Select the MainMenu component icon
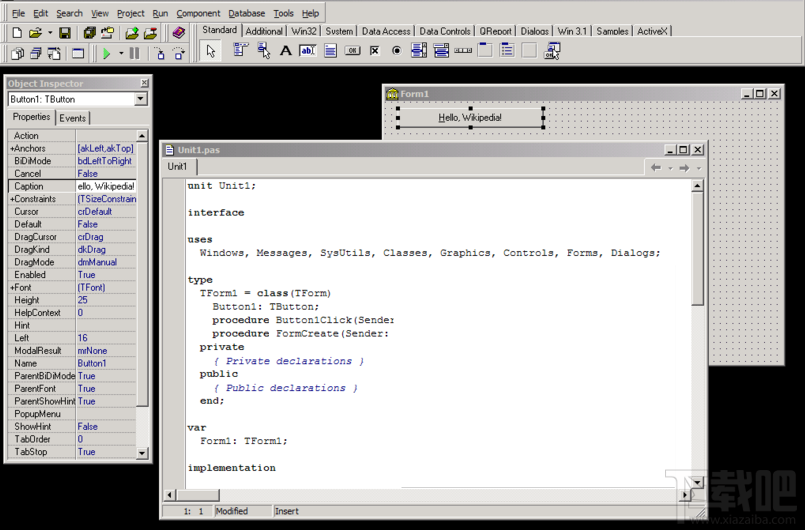 [240, 50]
